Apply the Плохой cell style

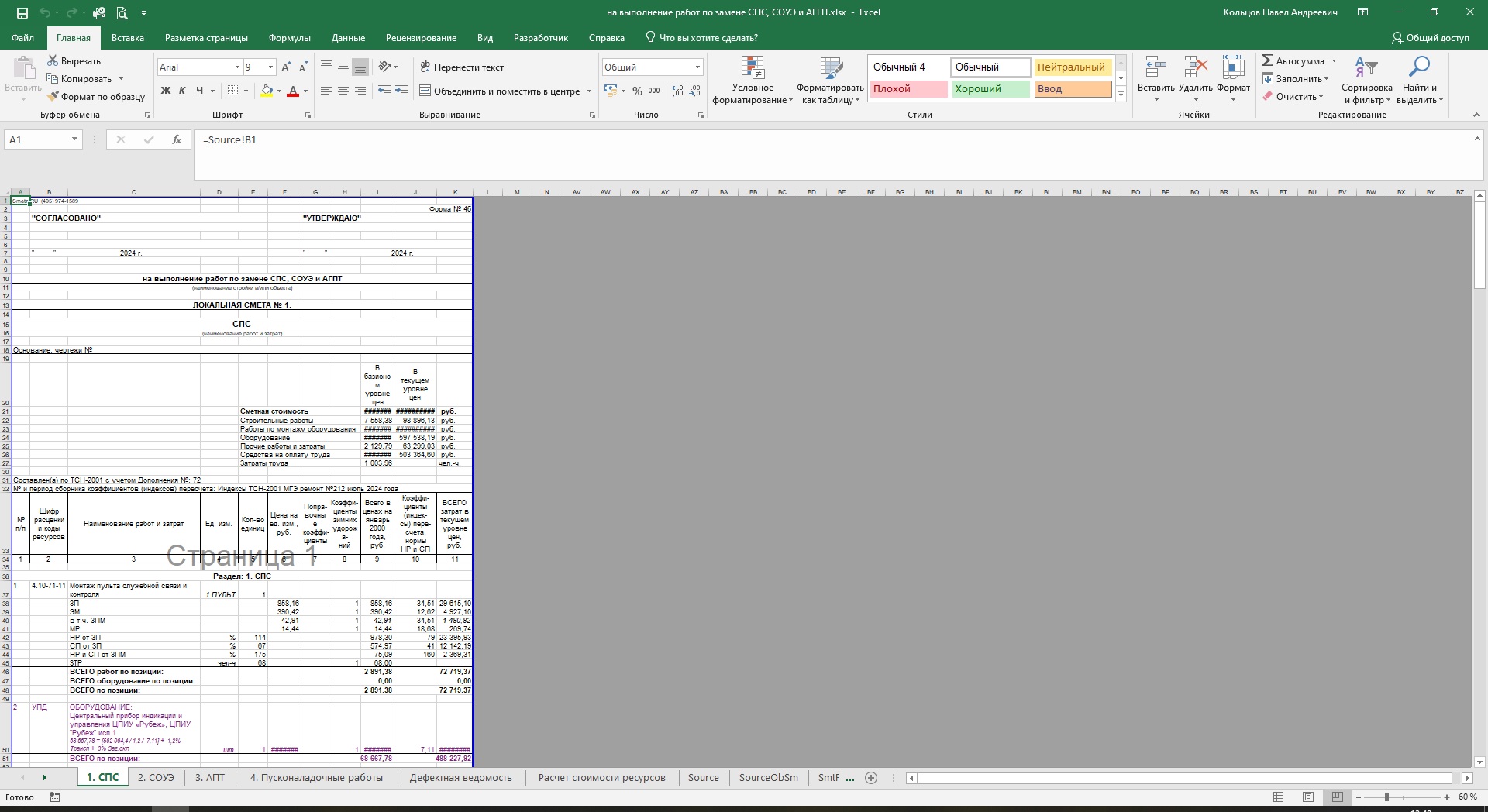click(x=908, y=89)
